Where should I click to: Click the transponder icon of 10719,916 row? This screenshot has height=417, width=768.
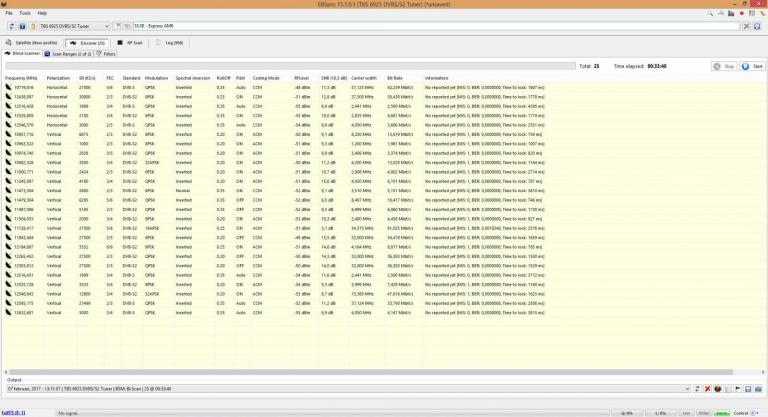click(x=8, y=87)
